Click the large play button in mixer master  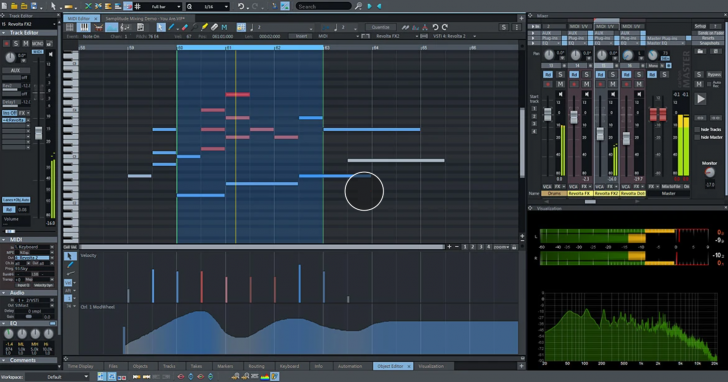[701, 99]
